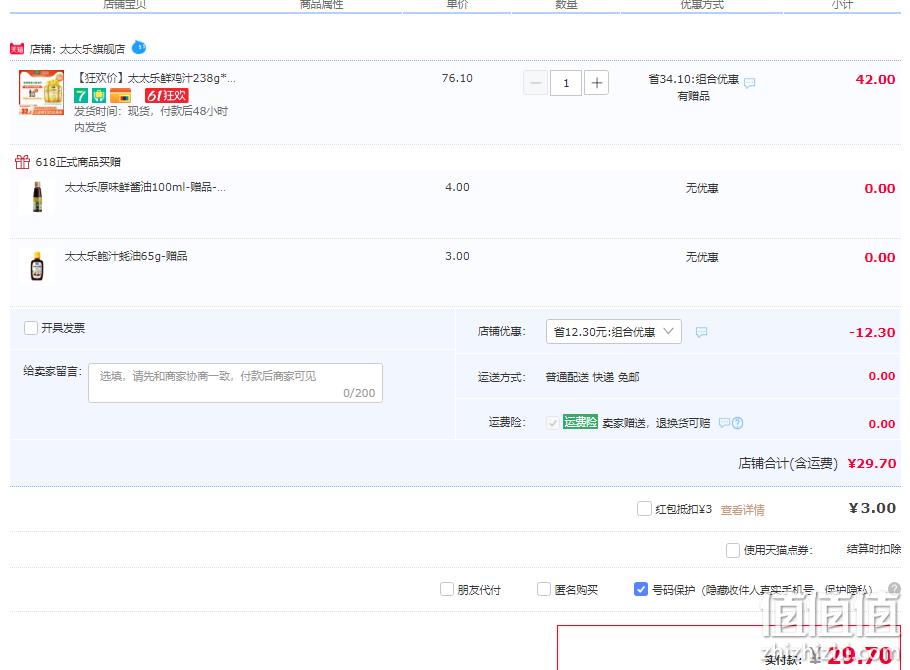This screenshot has width=910, height=670.
Task: Click subtotal 42.00 for 鲜鸡汁
Action: (875, 80)
